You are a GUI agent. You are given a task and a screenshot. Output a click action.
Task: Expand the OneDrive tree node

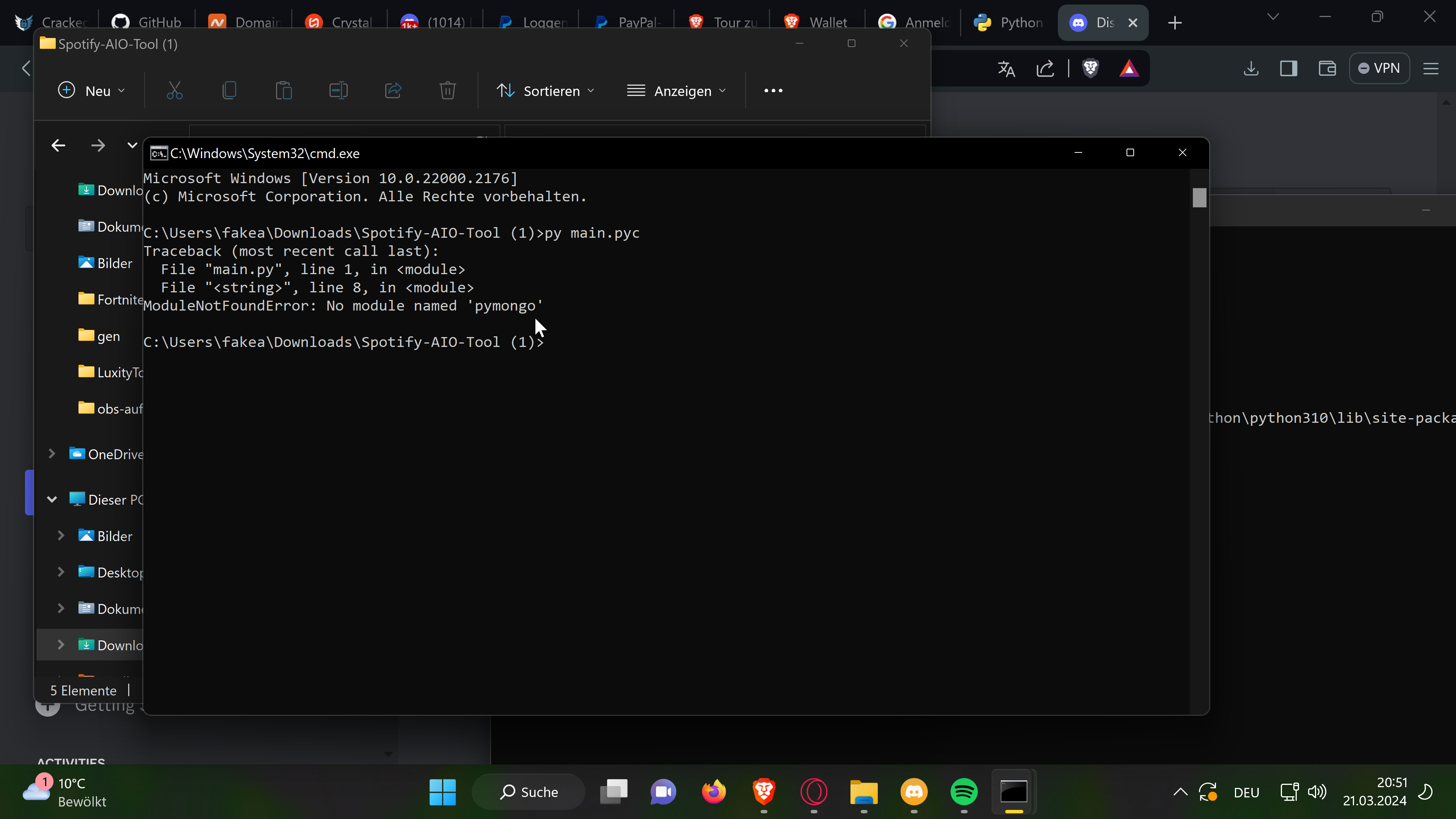coord(52,454)
